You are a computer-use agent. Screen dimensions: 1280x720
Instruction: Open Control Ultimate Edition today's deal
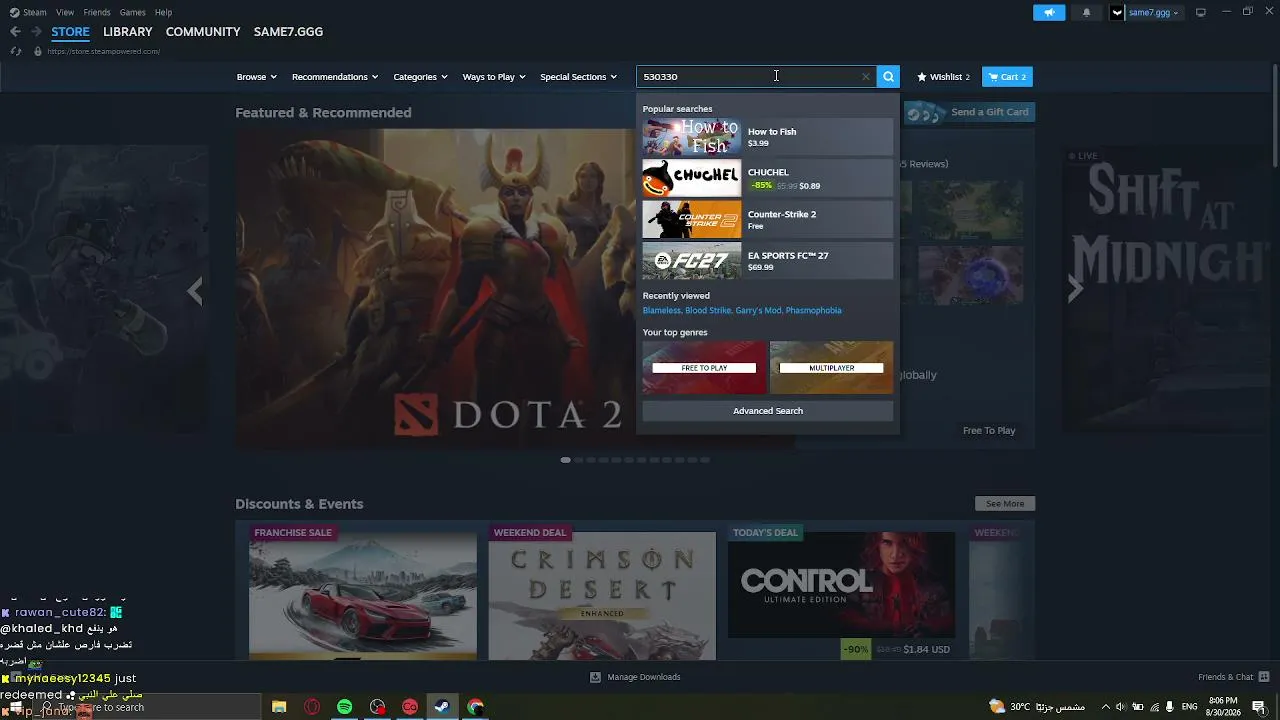click(841, 592)
